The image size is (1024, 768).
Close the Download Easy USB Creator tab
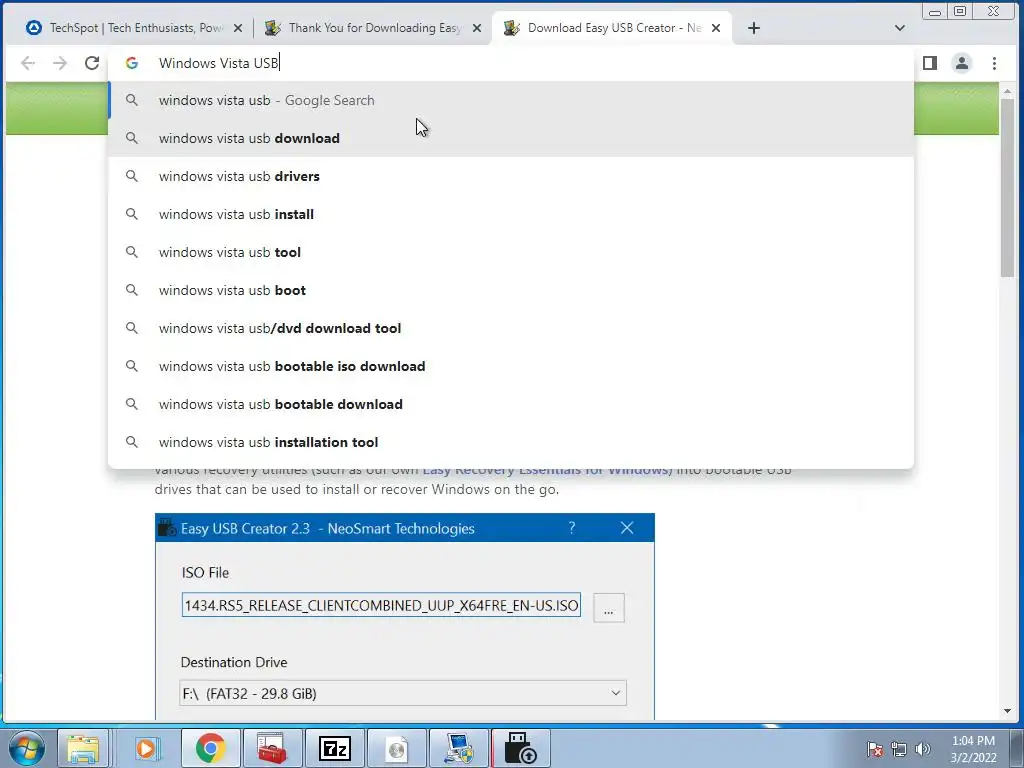point(716,28)
